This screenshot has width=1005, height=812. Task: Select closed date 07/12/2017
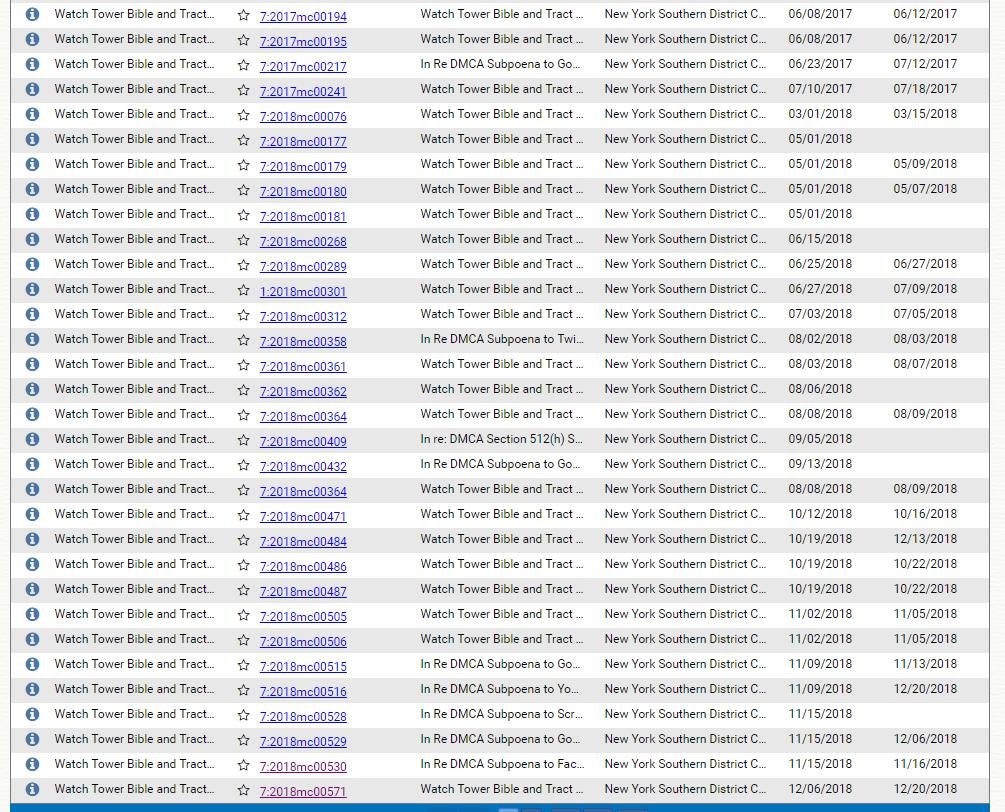click(925, 63)
